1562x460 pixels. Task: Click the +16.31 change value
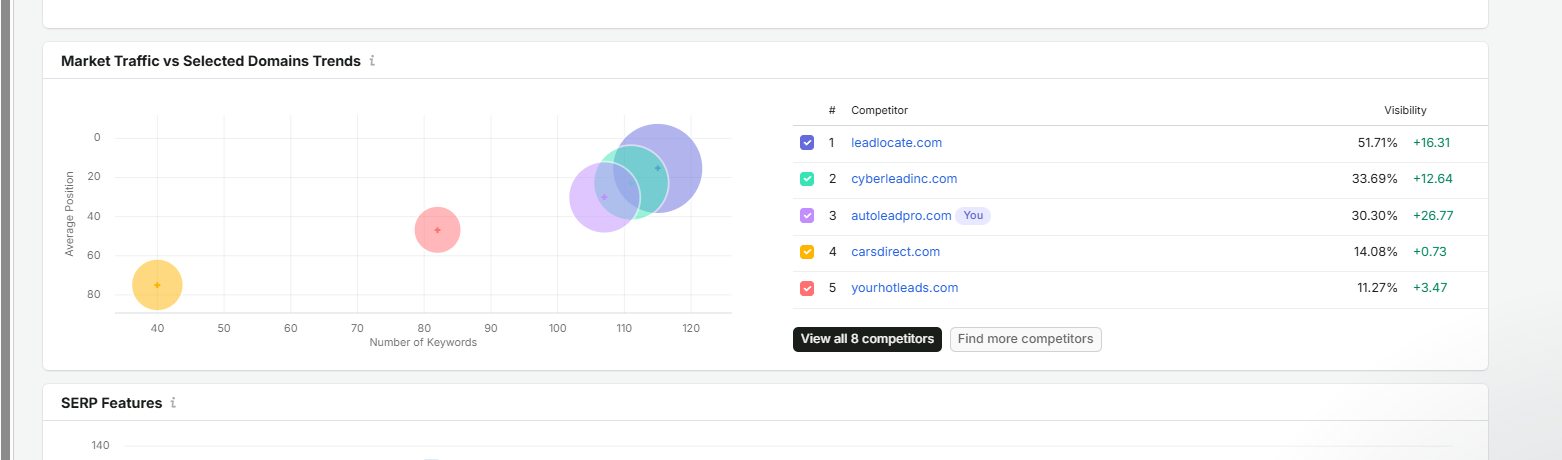pyautogui.click(x=1431, y=143)
